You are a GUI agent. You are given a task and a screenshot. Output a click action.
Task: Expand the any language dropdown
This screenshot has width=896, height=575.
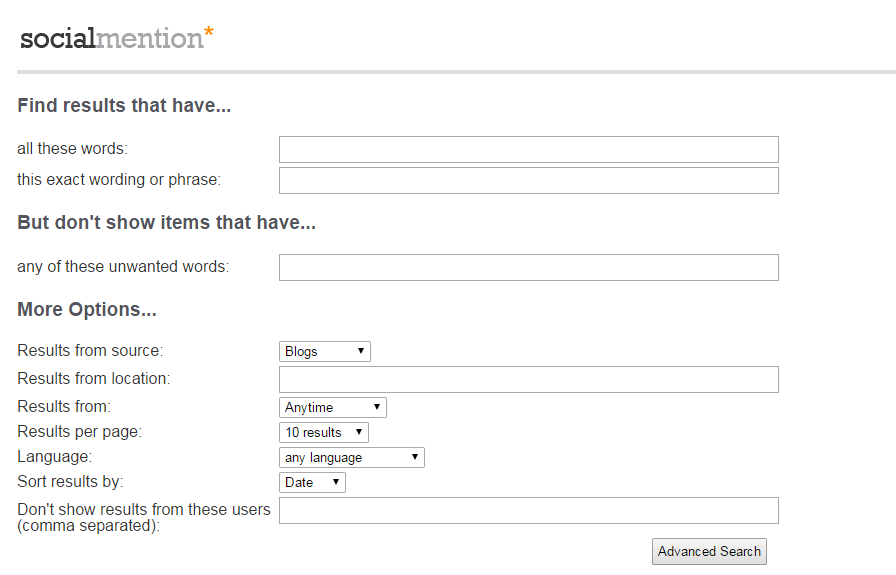[x=351, y=457]
